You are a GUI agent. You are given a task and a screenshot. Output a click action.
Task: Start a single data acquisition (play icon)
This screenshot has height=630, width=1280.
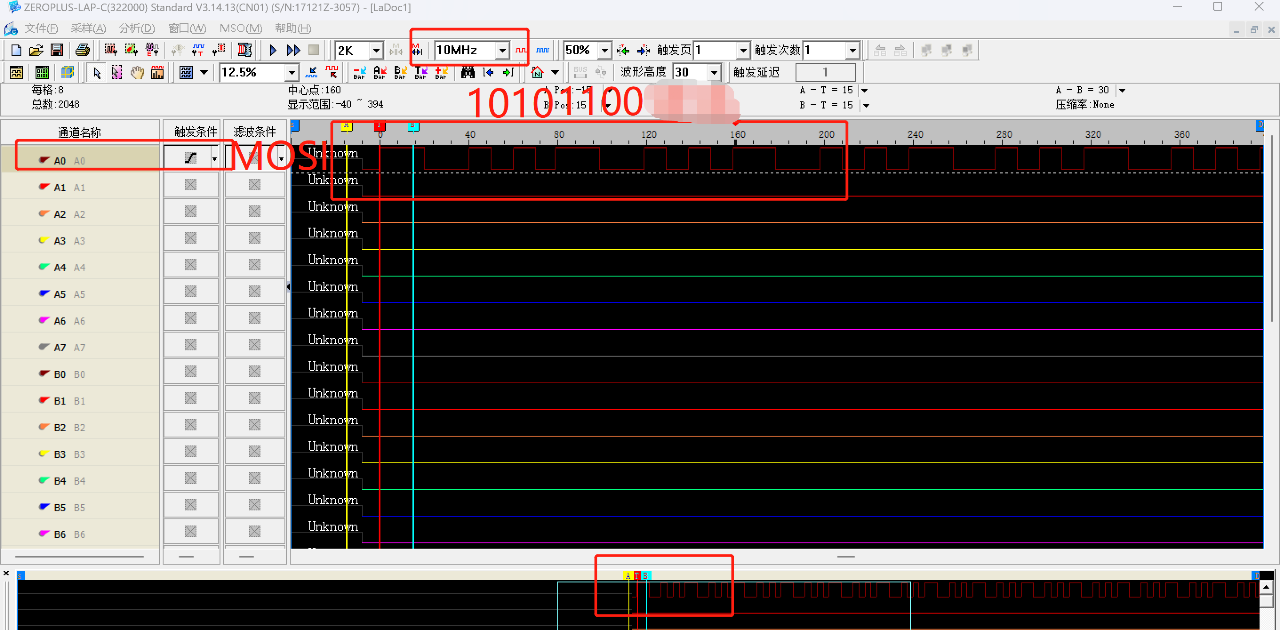[273, 49]
